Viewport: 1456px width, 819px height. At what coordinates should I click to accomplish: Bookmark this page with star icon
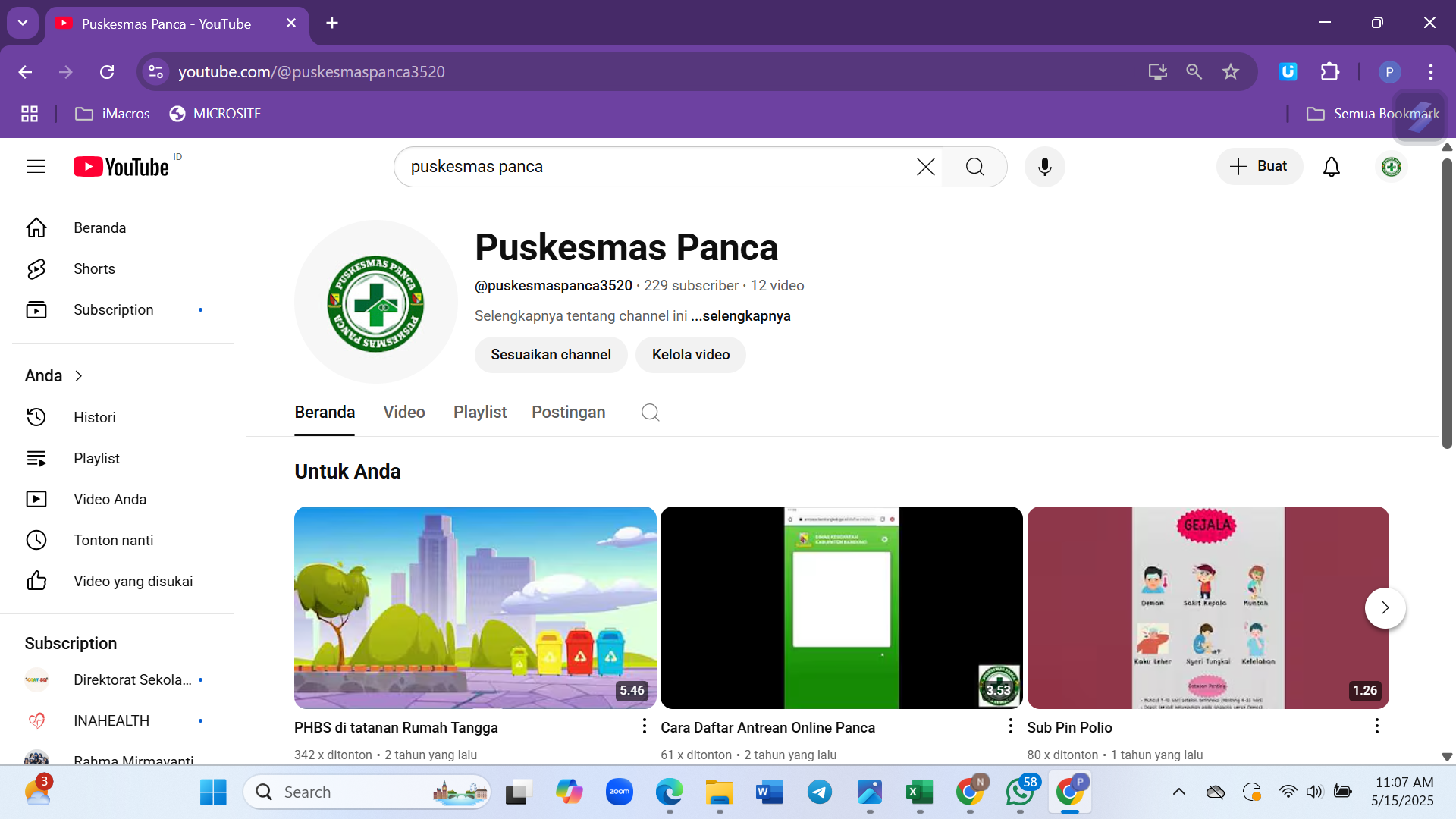(x=1230, y=71)
